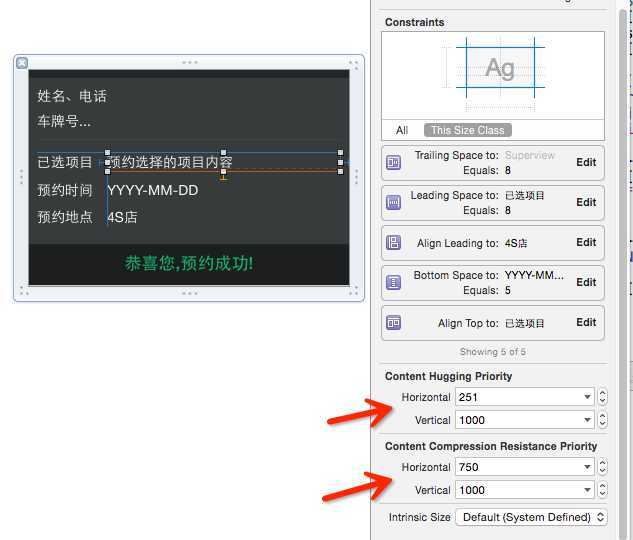Click the Bottom Space constraint icon
The width and height of the screenshot is (633, 540).
(394, 283)
